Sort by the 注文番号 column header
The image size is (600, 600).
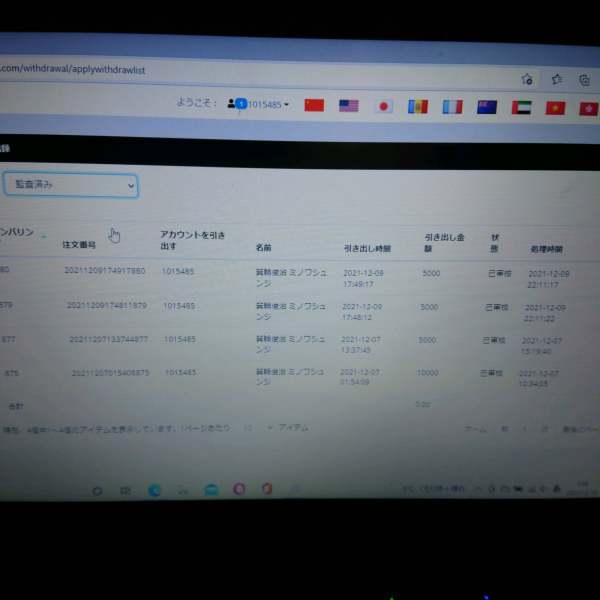(x=79, y=245)
